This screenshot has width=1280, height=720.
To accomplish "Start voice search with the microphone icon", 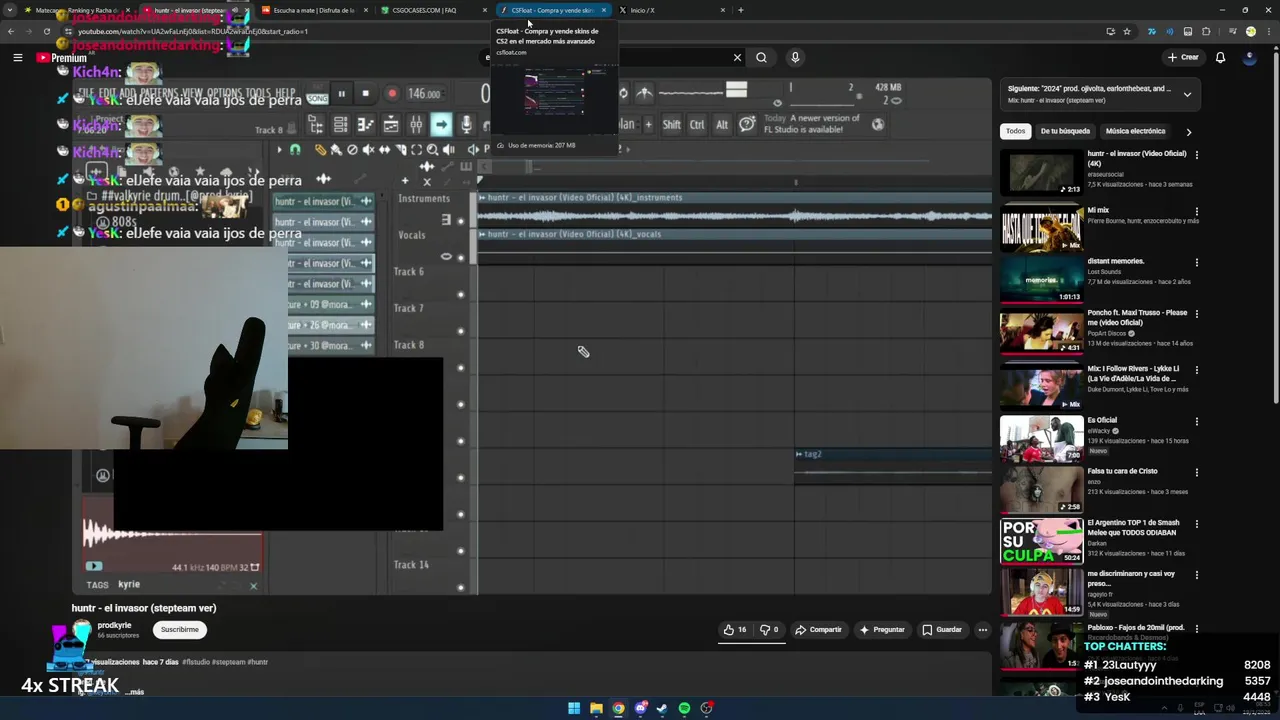I will tap(795, 58).
